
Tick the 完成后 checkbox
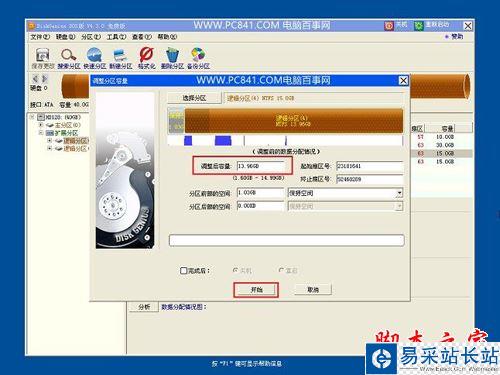coord(183,270)
